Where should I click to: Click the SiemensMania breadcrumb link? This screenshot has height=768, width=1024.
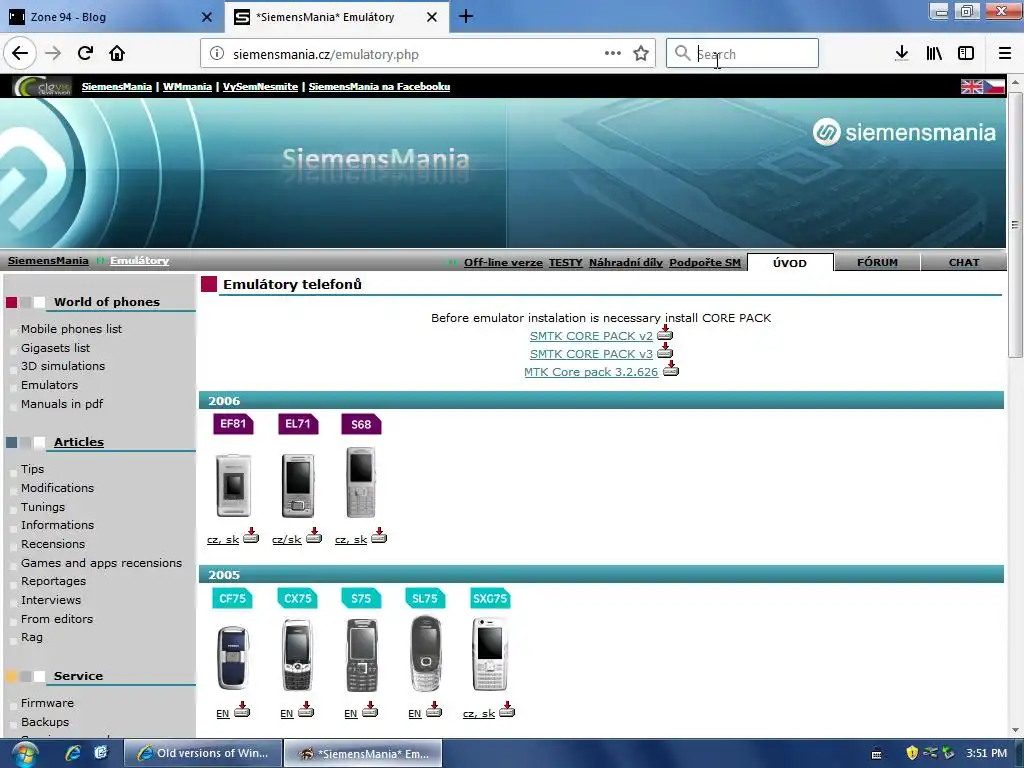[48, 261]
